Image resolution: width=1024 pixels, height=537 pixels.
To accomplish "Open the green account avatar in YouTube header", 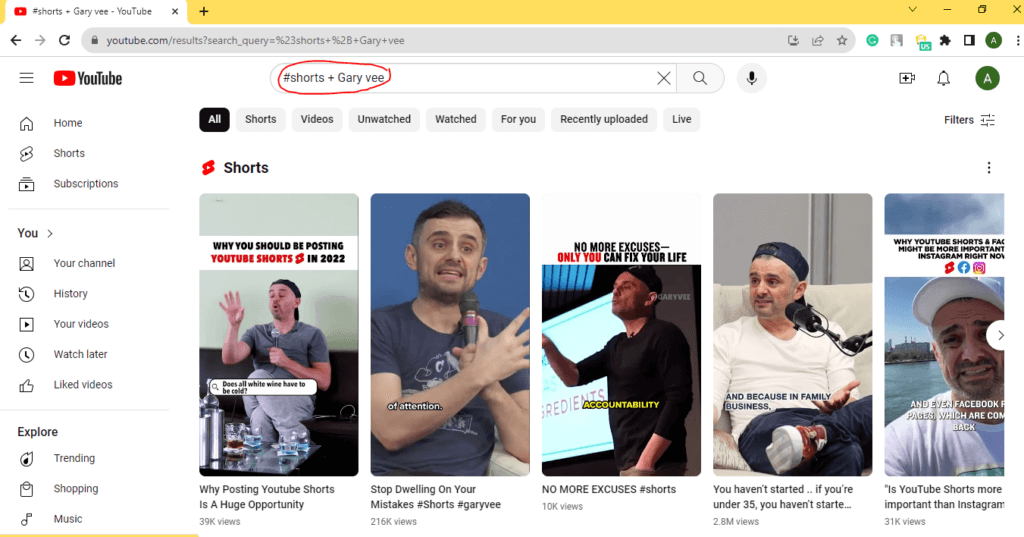I will point(987,78).
